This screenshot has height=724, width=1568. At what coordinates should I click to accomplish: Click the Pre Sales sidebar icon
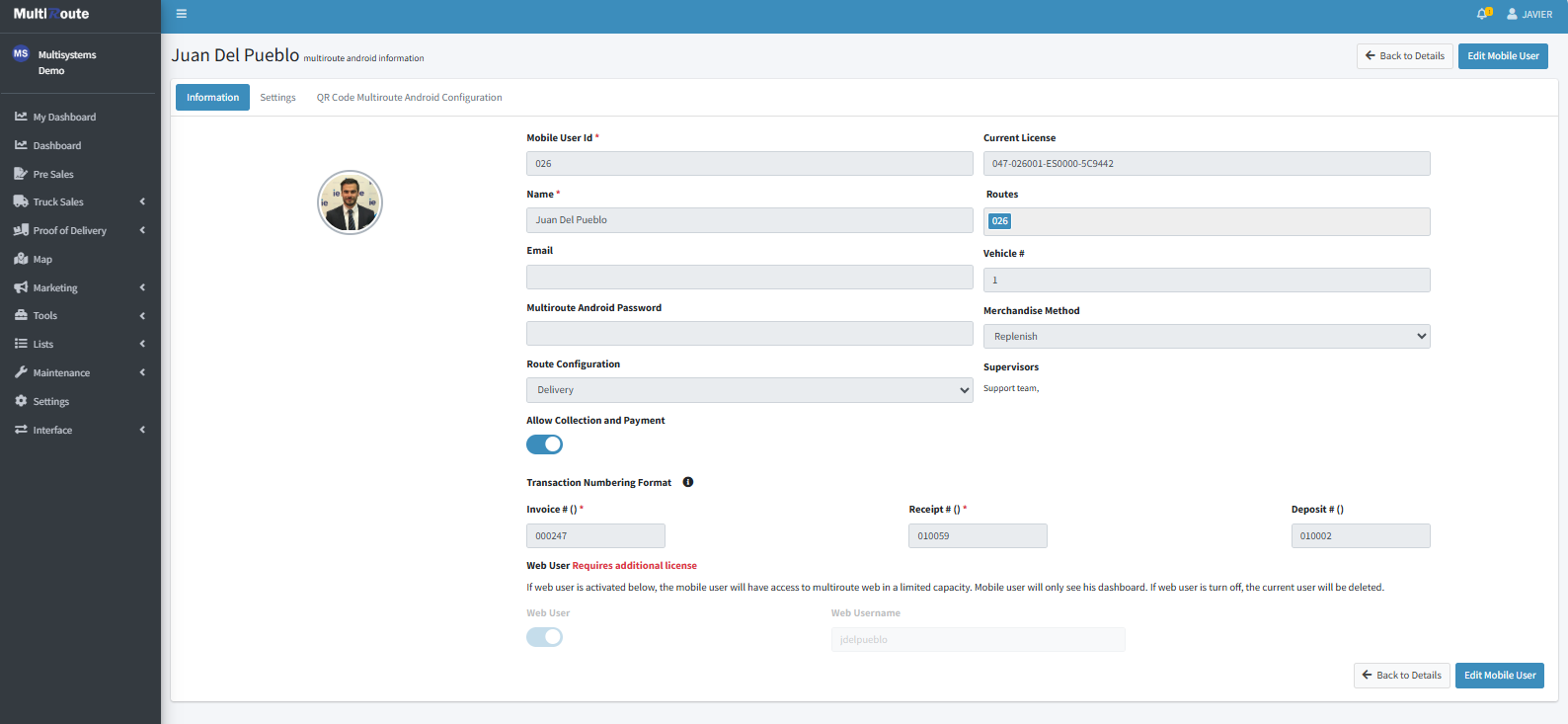click(21, 174)
